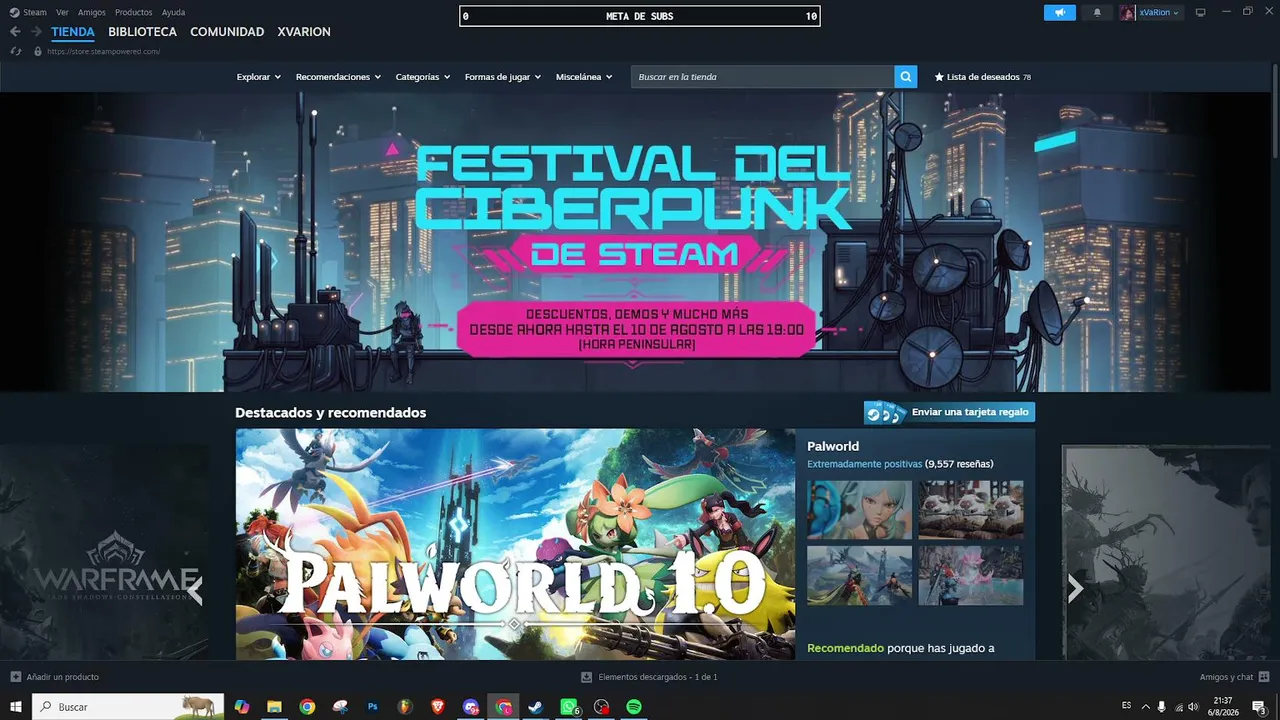This screenshot has height=720, width=1280.
Task: Click the ES language indicator in taskbar
Action: pyautogui.click(x=1127, y=705)
